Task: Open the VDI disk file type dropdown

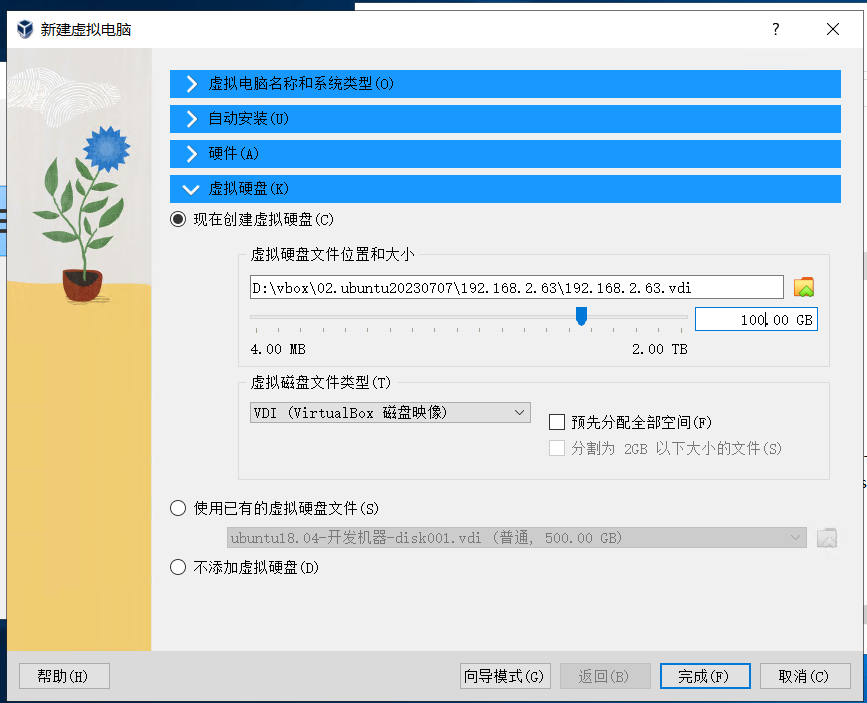Action: coord(390,413)
